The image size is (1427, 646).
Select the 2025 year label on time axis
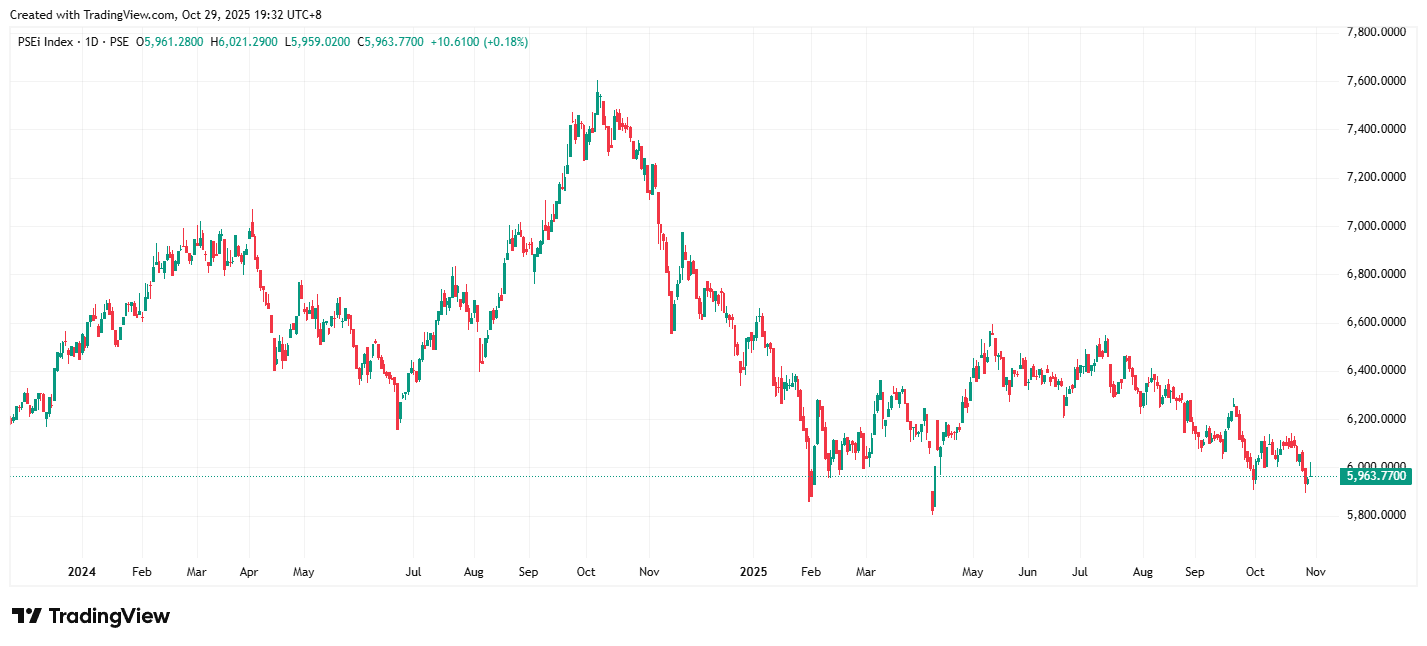[752, 572]
